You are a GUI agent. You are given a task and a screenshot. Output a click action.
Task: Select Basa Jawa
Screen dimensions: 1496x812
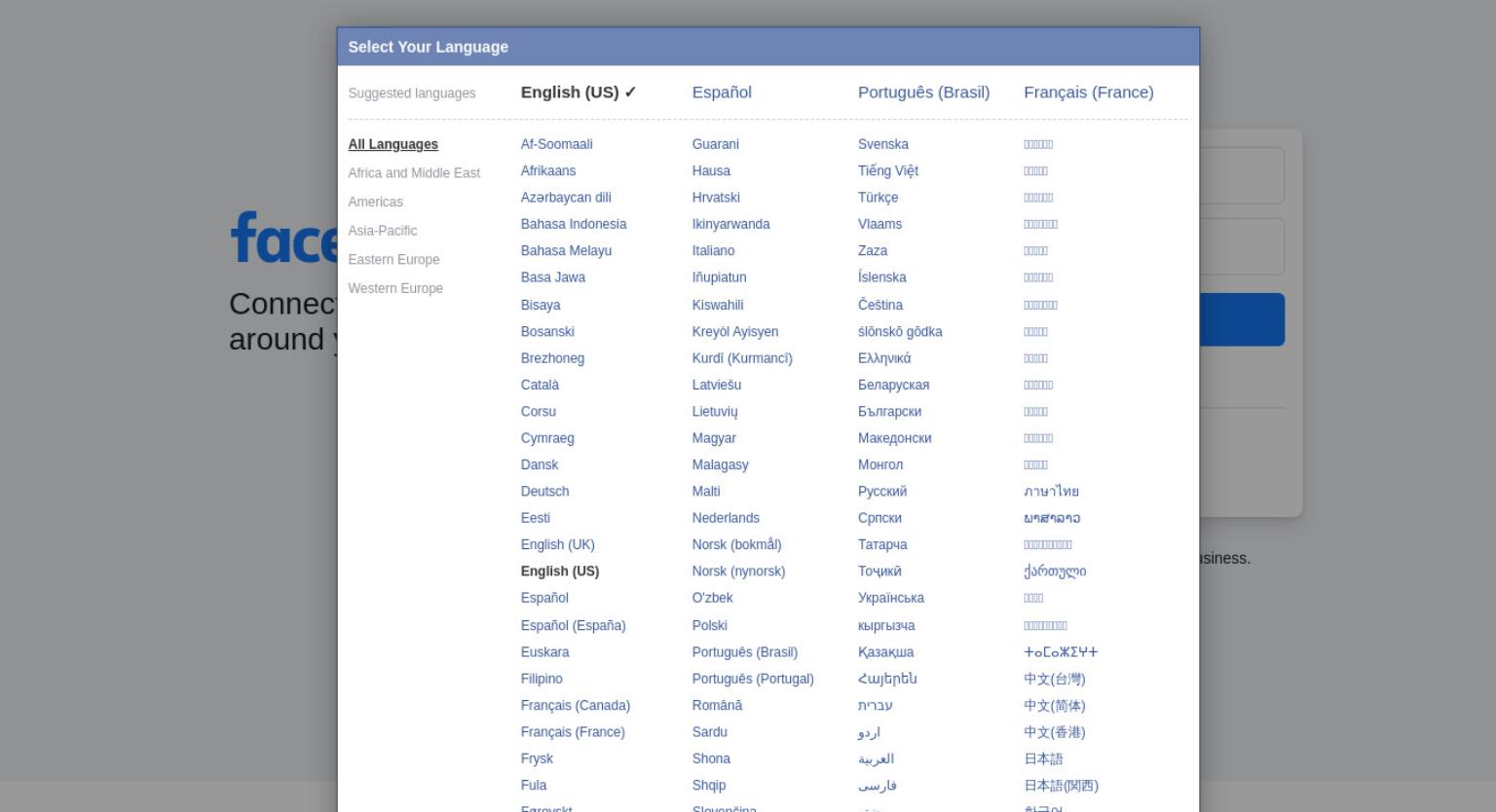(553, 277)
